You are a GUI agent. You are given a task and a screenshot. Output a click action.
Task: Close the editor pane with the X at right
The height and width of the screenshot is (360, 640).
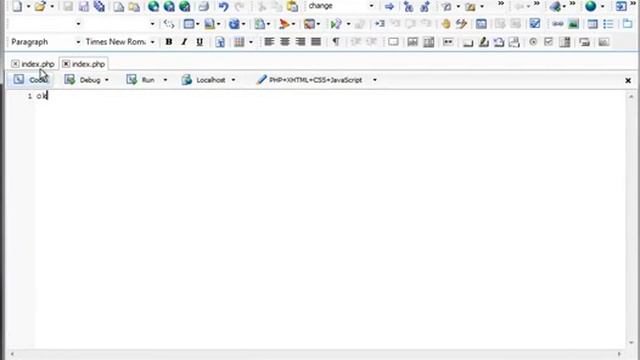(x=628, y=80)
